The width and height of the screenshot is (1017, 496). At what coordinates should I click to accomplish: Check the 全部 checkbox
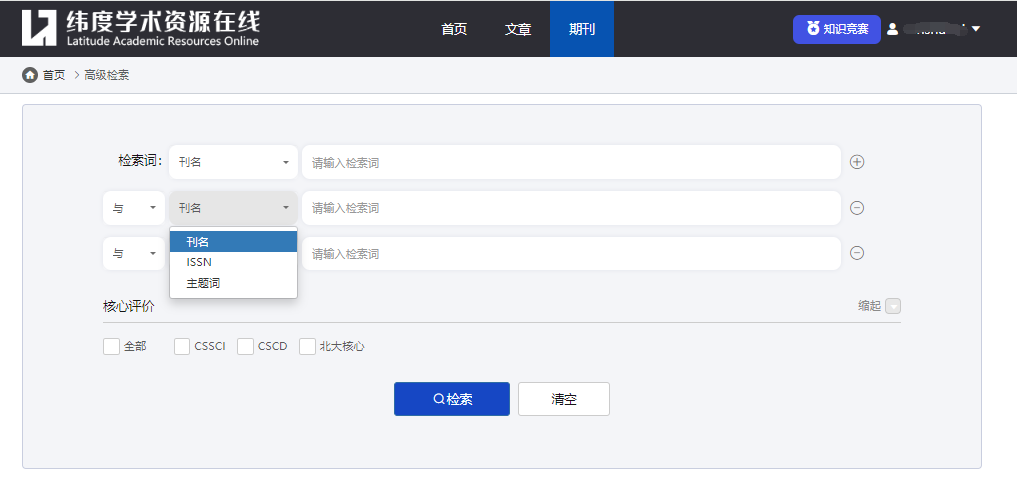[x=111, y=346]
